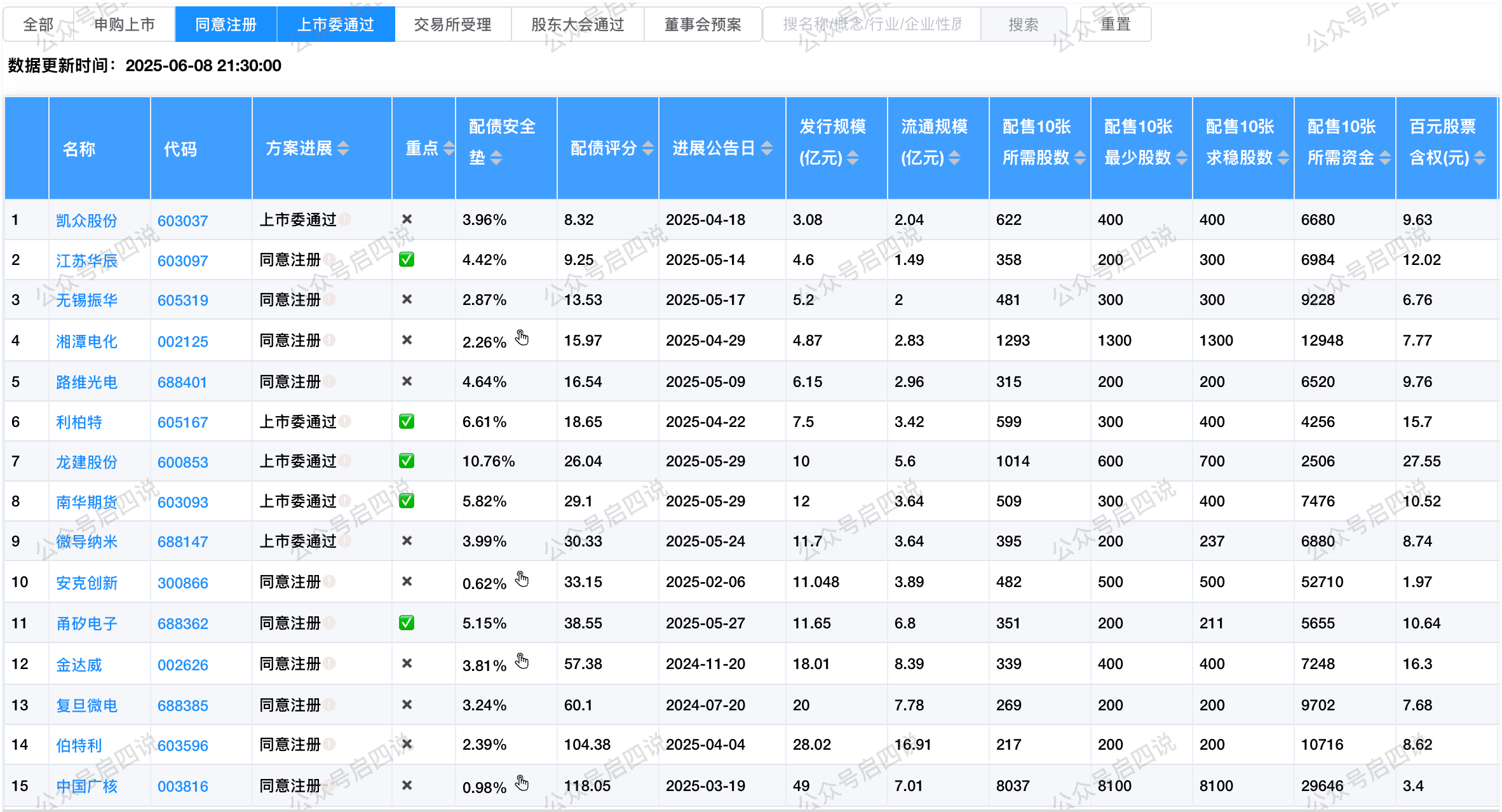Open 利柏特 stock link
Viewport: 1502px width, 812px height.
tap(79, 422)
